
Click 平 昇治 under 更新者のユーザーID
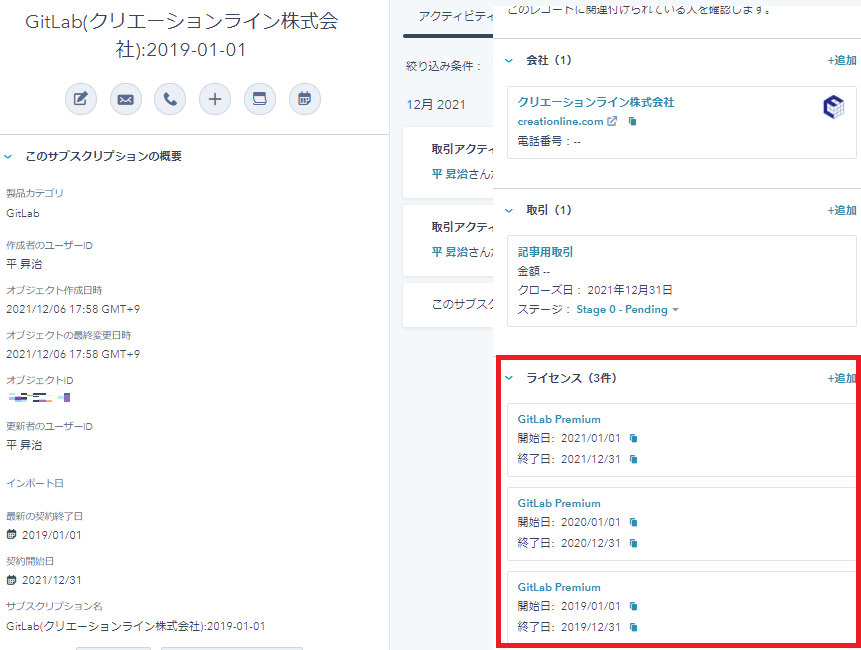tap(24, 445)
